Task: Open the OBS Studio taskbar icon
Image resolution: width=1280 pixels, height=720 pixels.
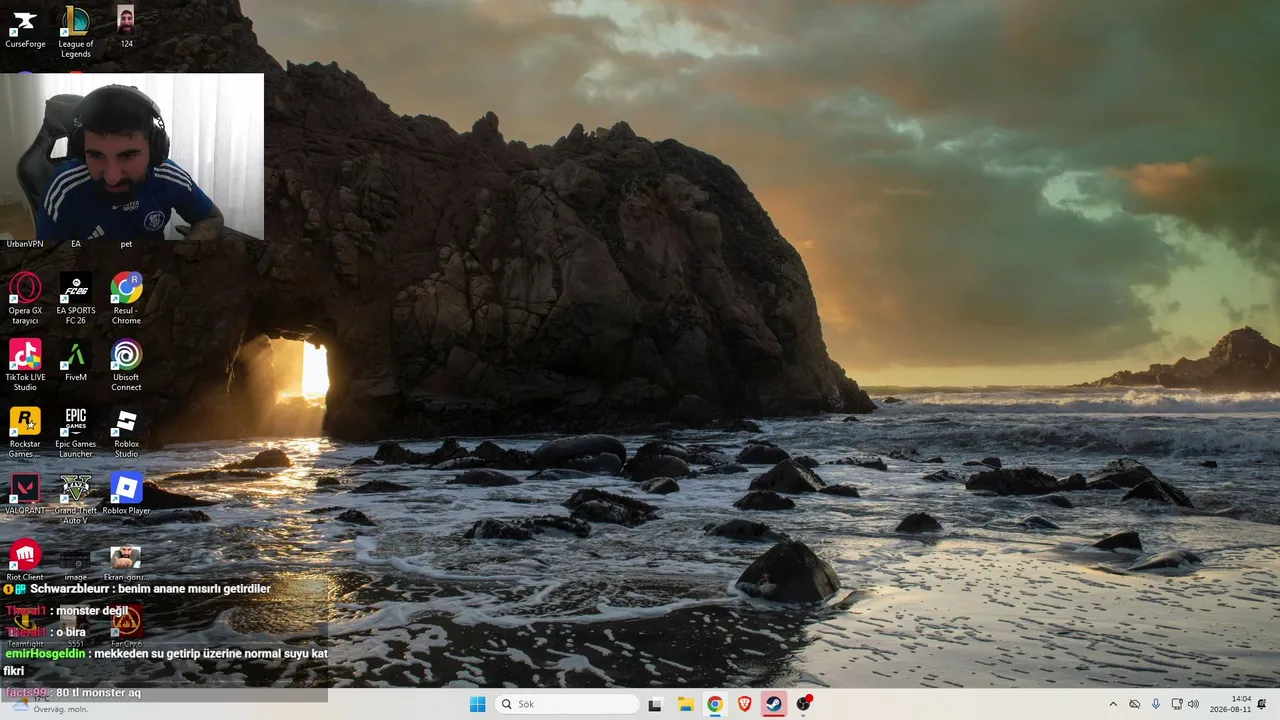Action: tap(804, 704)
